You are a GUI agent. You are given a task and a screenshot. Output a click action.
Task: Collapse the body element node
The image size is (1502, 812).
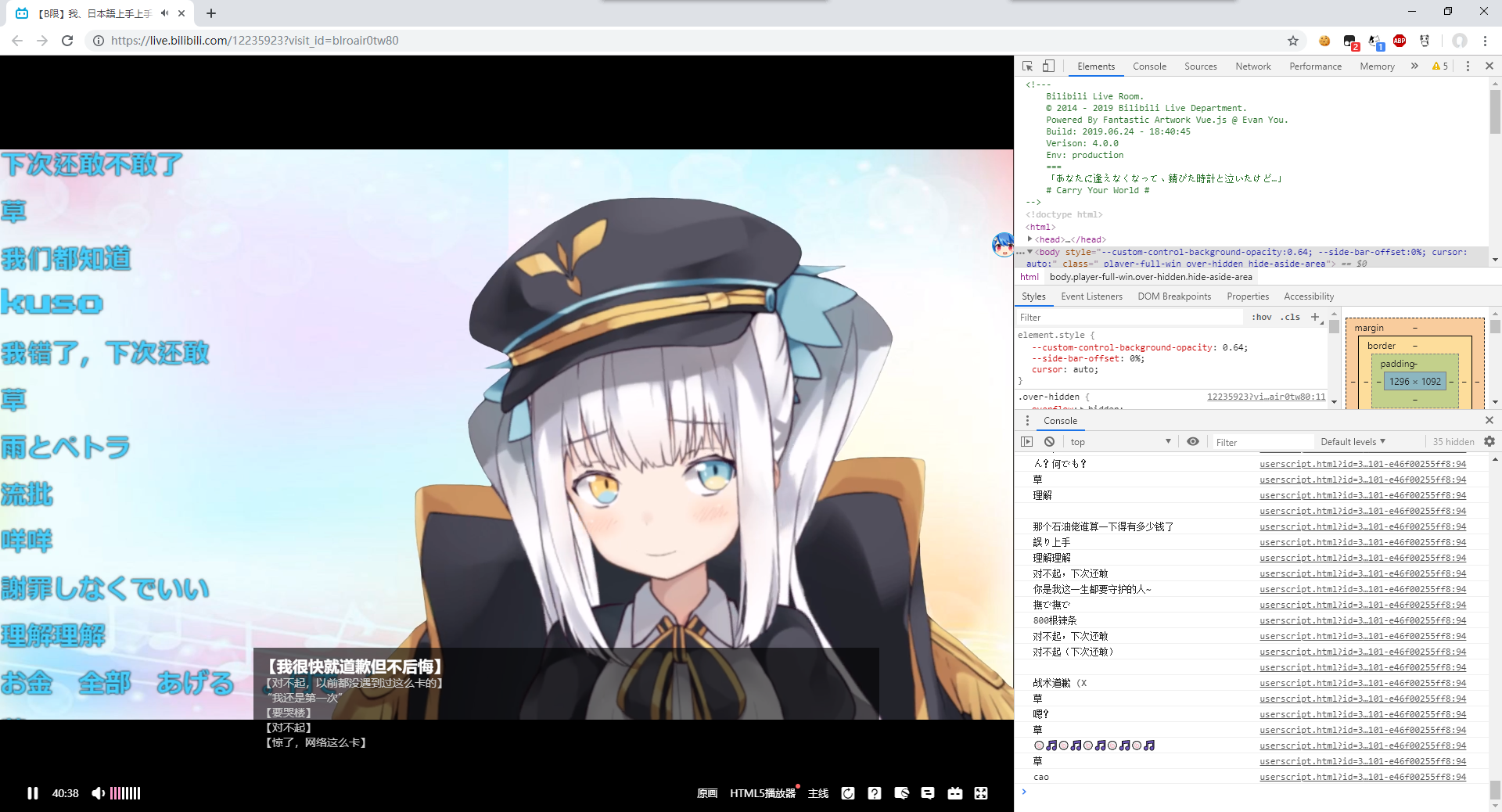pos(1029,252)
